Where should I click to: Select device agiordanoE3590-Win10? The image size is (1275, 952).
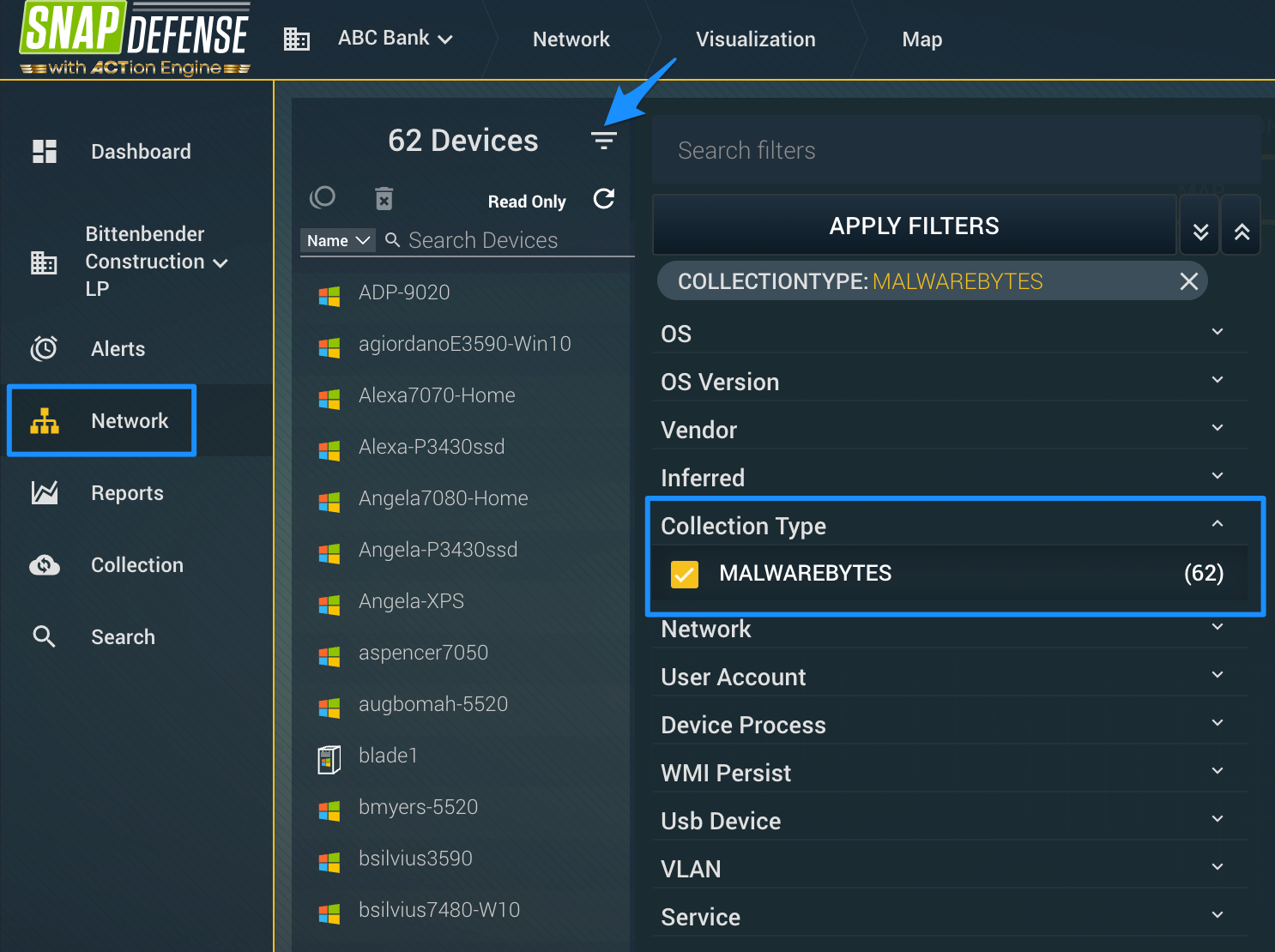tap(465, 344)
